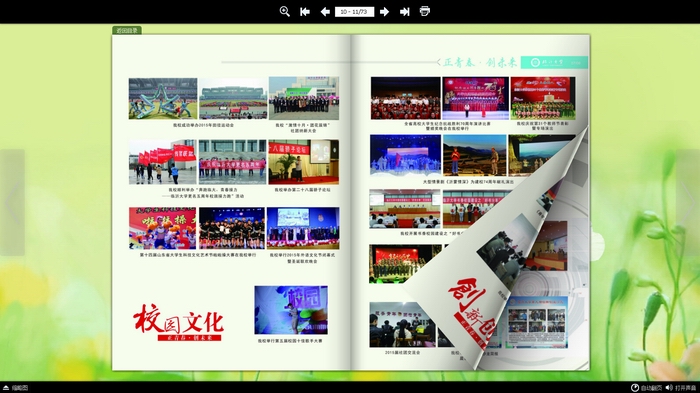Click the star formation sports photo
Image resolution: width=700 pixels, height=393 pixels.
(x=163, y=99)
